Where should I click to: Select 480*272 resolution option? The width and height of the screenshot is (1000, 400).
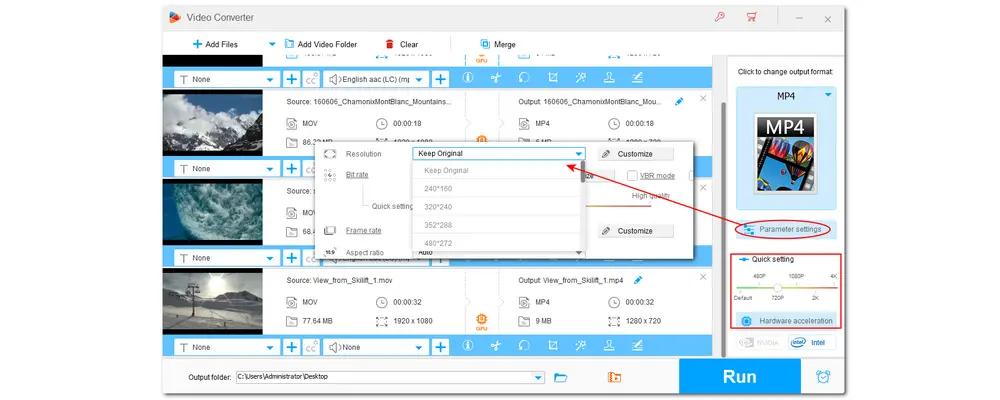pos(438,244)
